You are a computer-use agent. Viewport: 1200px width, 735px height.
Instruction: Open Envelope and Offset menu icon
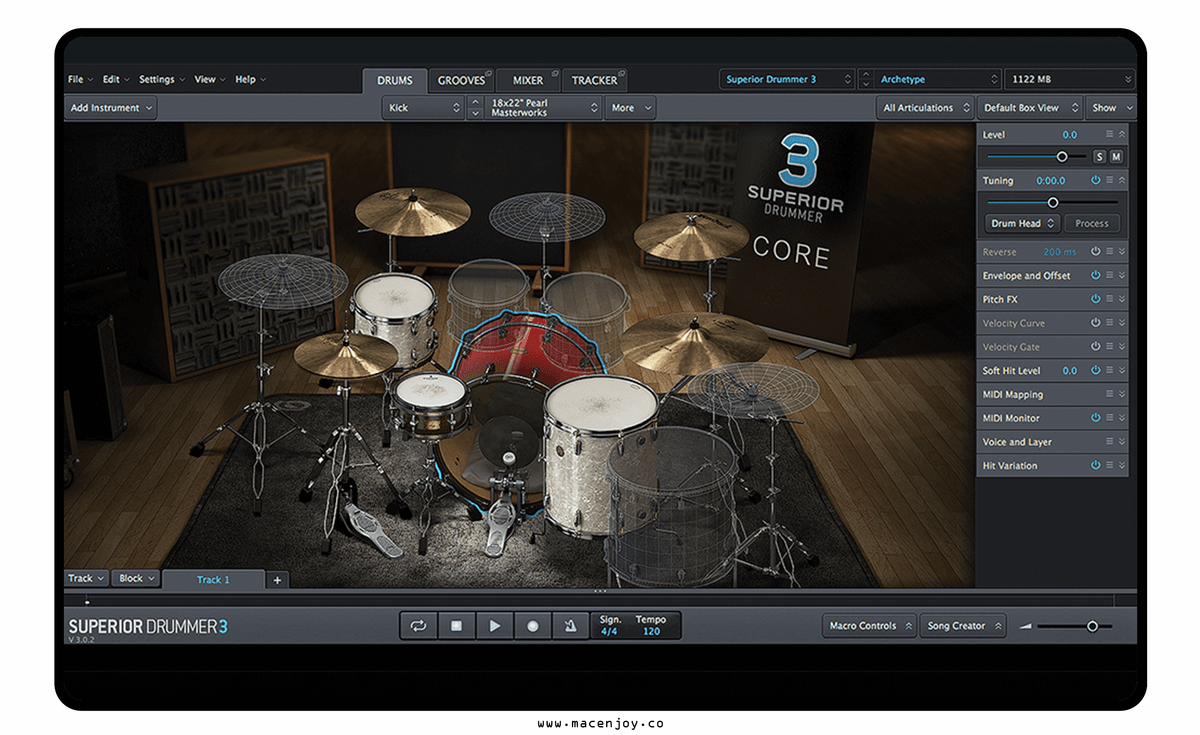1109,276
